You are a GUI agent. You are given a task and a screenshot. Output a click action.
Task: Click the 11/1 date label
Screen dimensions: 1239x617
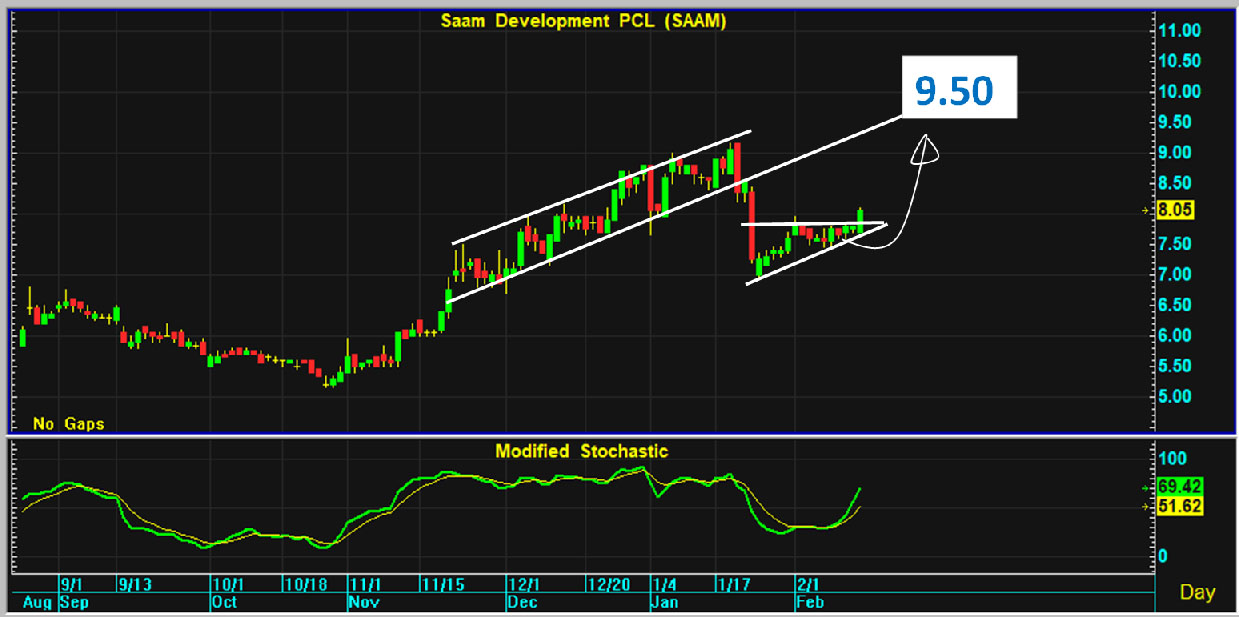tap(363, 585)
